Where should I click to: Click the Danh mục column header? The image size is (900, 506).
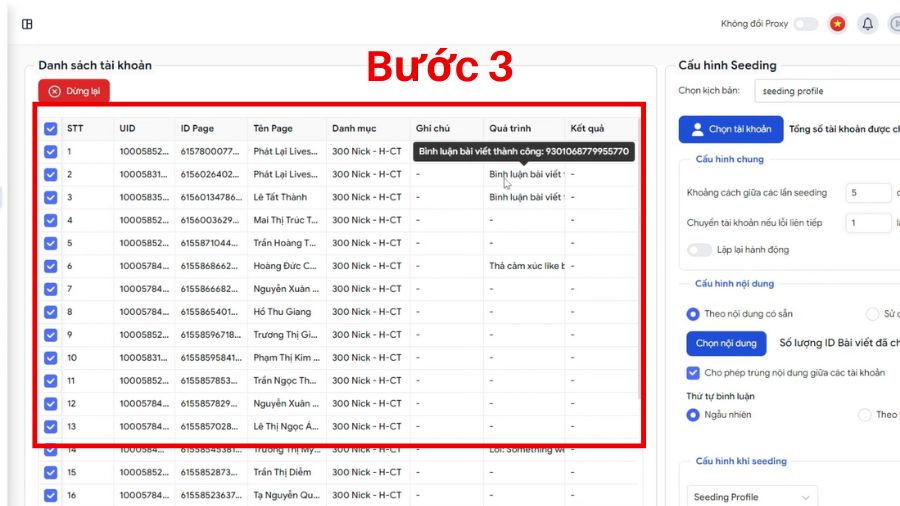354,129
